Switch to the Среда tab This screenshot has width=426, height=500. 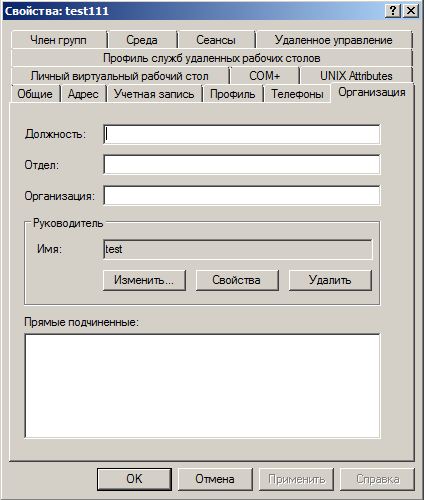pos(142,40)
